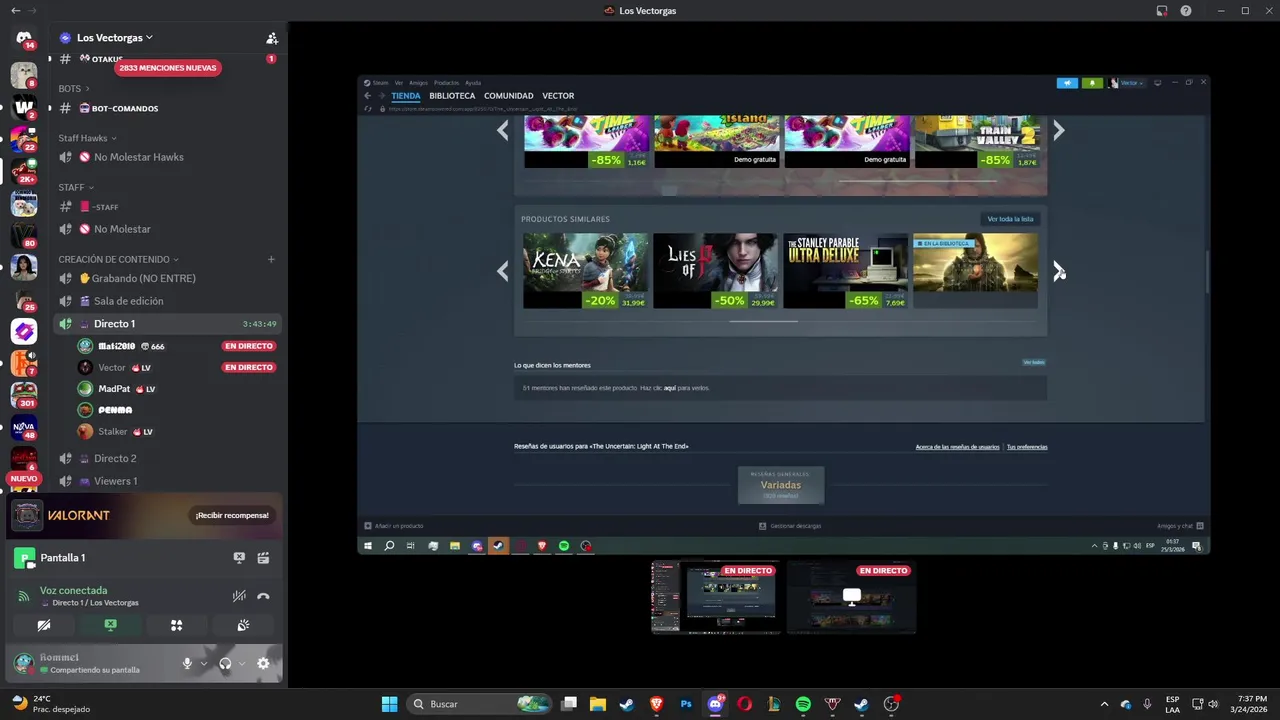1280x720 pixels.
Task: Open BIBLIOTECA tab in streamed Steam
Action: tap(452, 96)
